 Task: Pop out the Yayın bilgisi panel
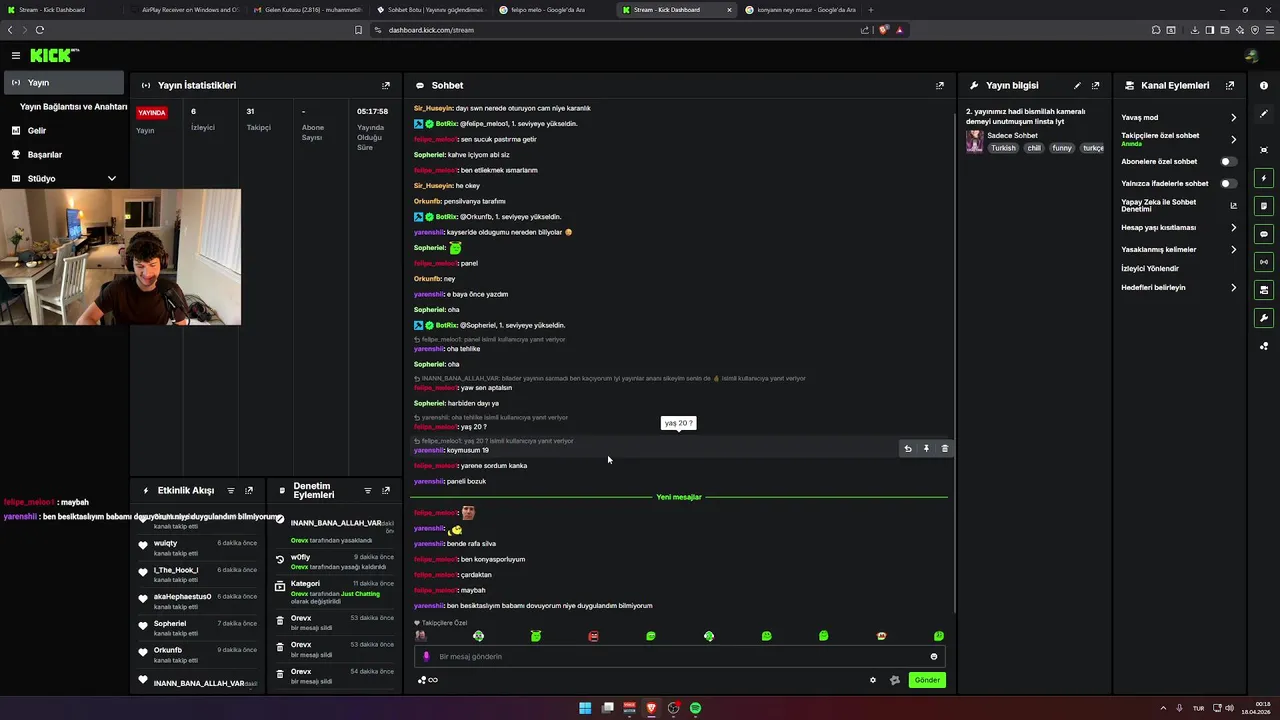(1095, 85)
